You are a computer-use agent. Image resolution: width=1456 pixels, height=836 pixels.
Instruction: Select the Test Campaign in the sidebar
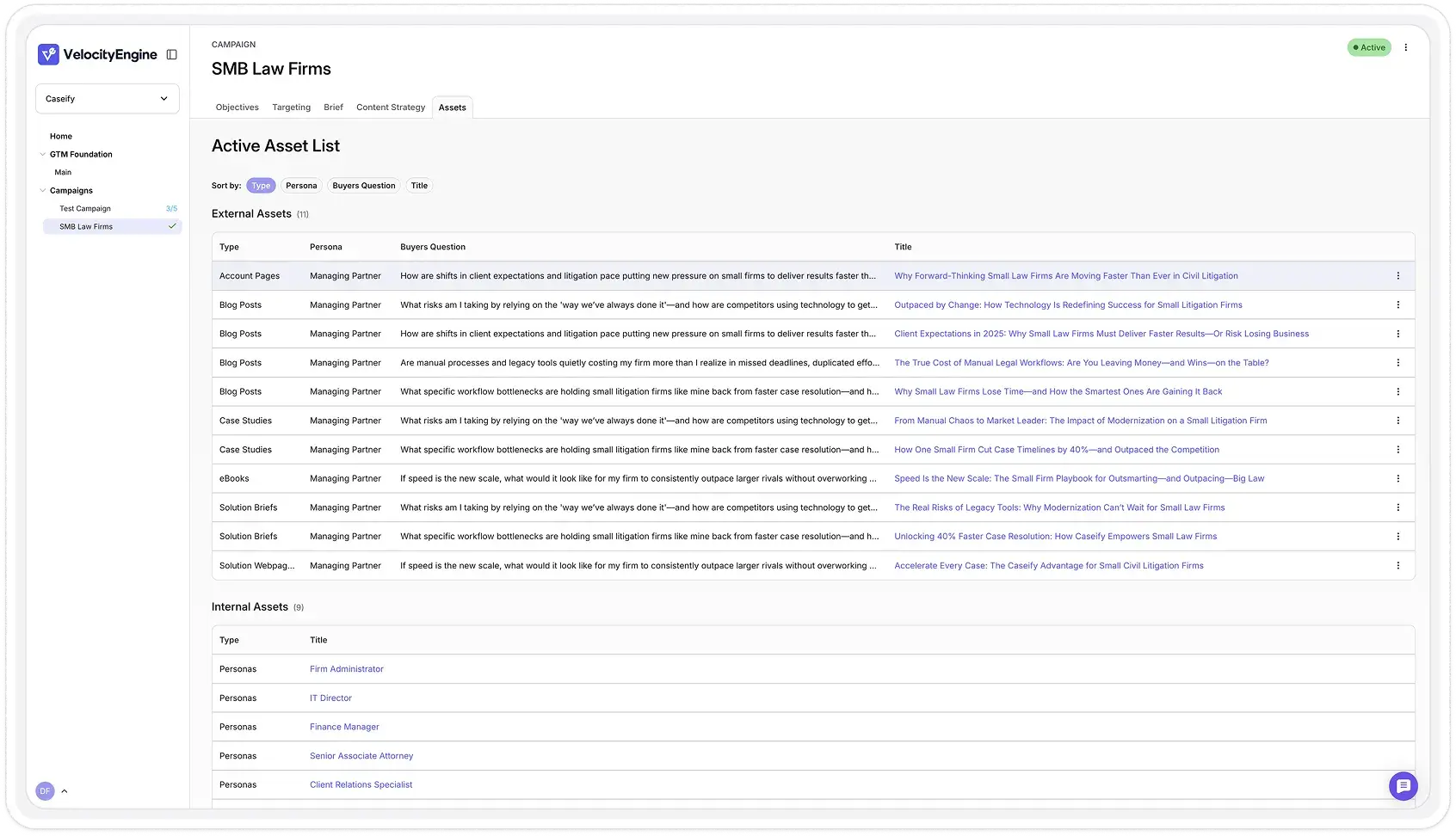click(x=84, y=208)
